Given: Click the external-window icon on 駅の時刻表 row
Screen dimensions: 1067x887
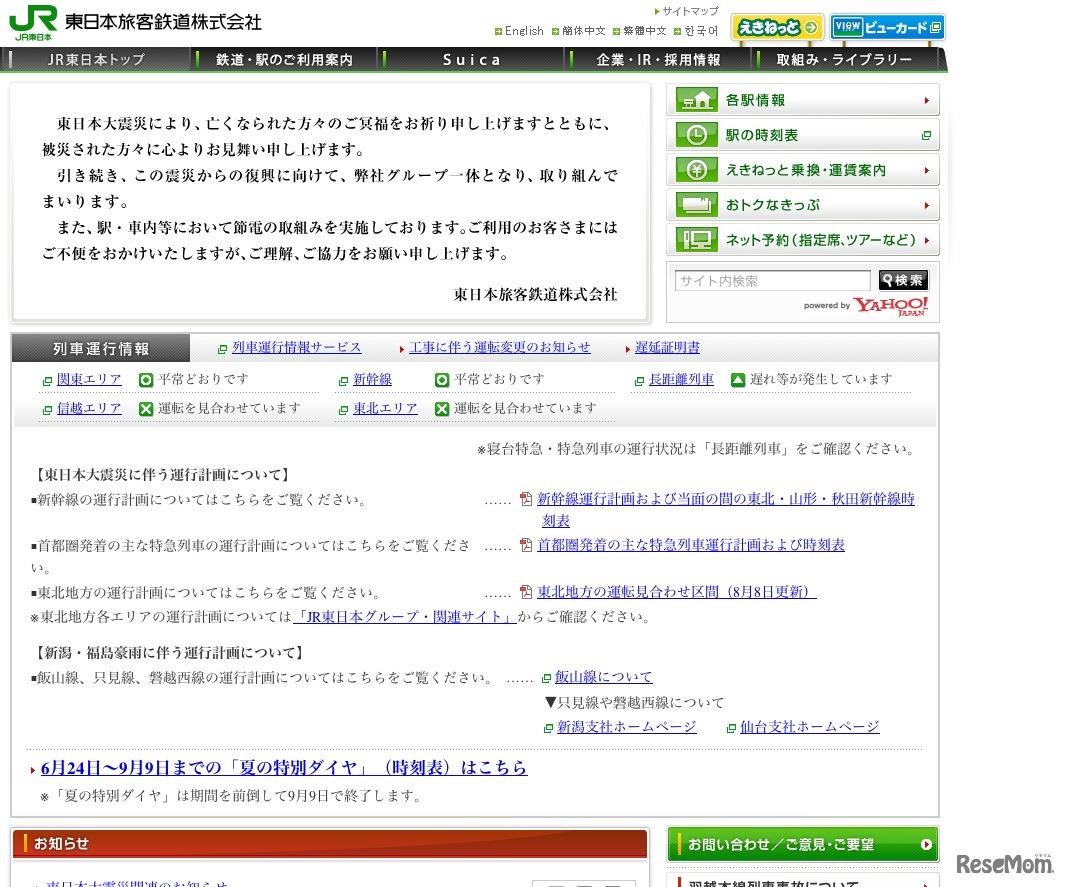Looking at the screenshot, I should (x=926, y=135).
